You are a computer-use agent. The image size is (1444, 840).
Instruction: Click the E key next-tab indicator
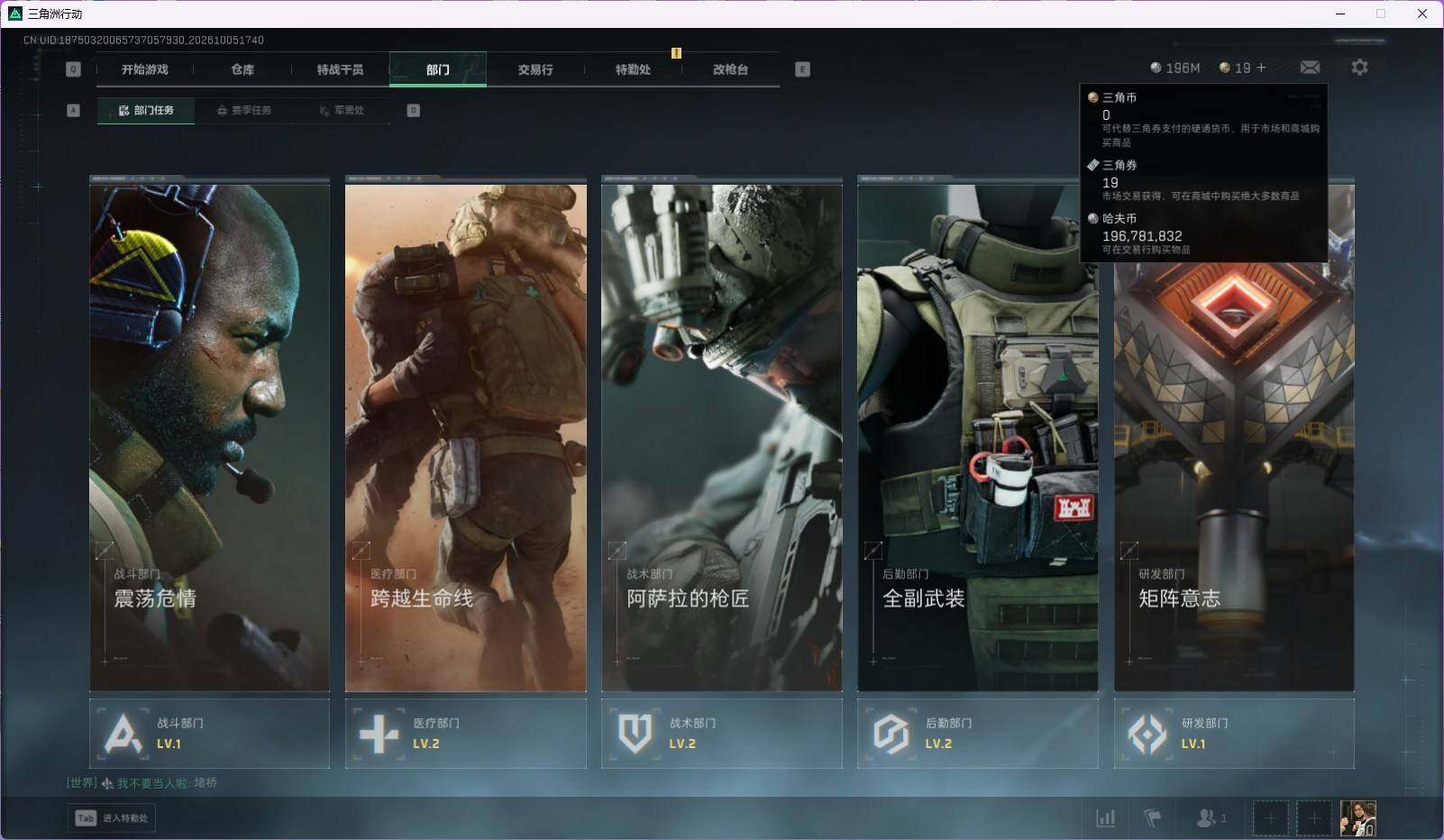click(x=802, y=69)
